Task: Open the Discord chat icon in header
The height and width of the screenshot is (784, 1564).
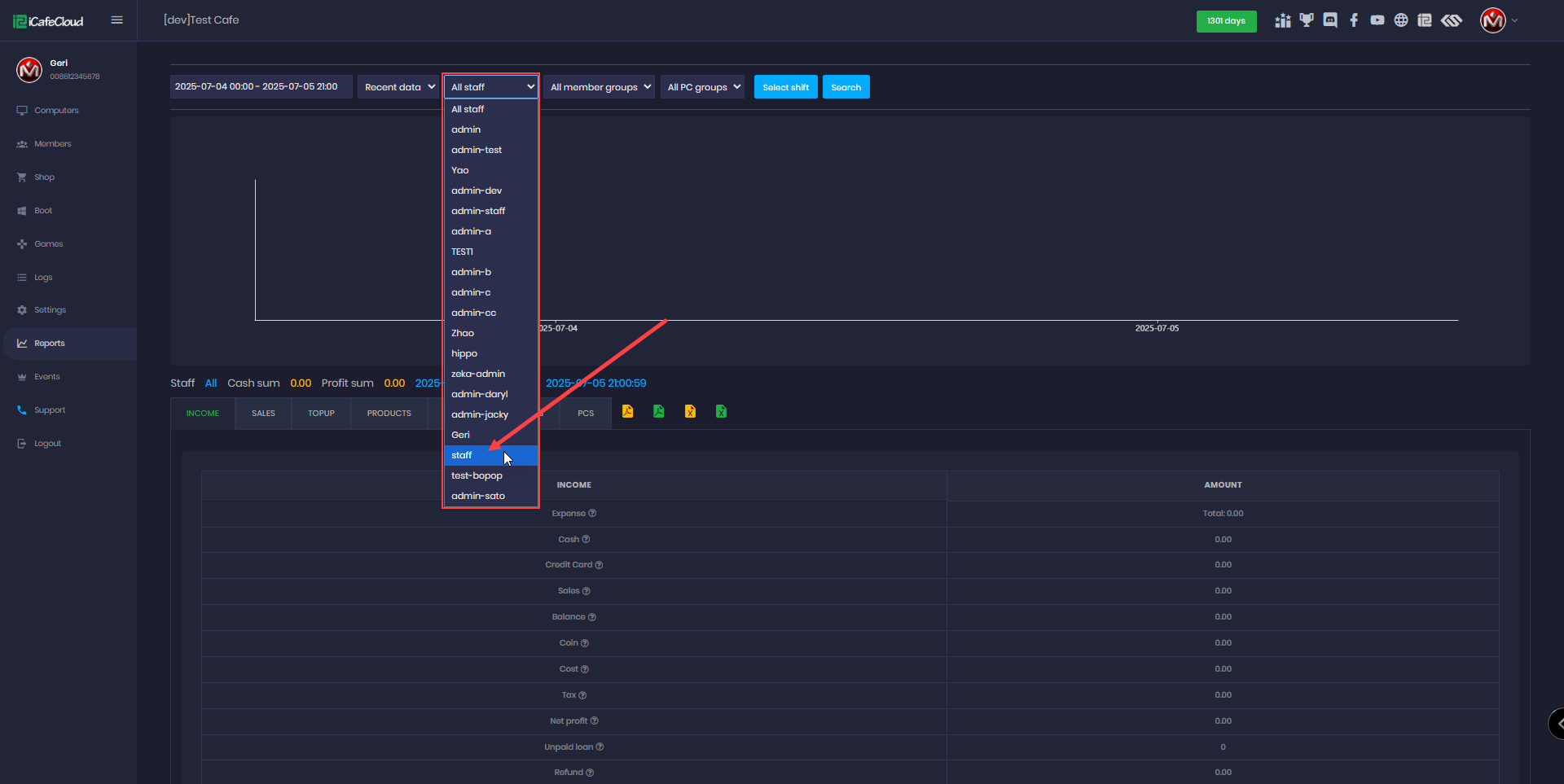Action: (1330, 20)
